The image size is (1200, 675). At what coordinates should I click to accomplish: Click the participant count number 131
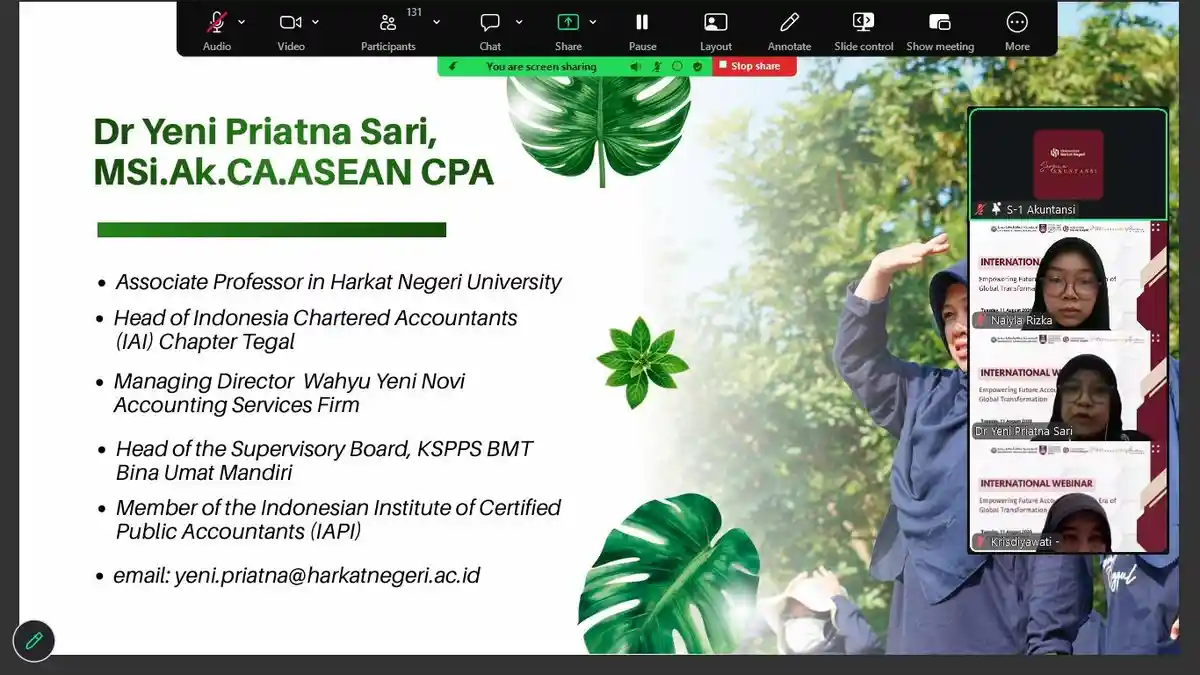[x=414, y=11]
